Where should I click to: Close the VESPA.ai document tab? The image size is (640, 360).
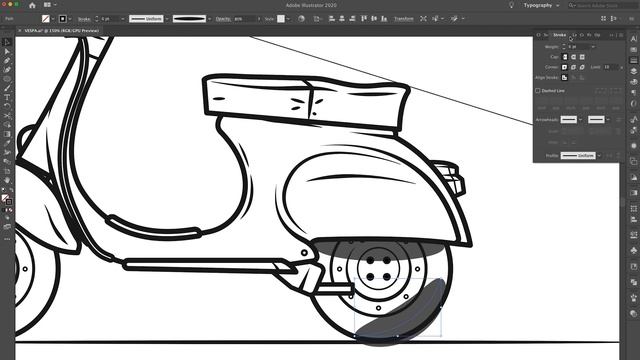(x=19, y=30)
